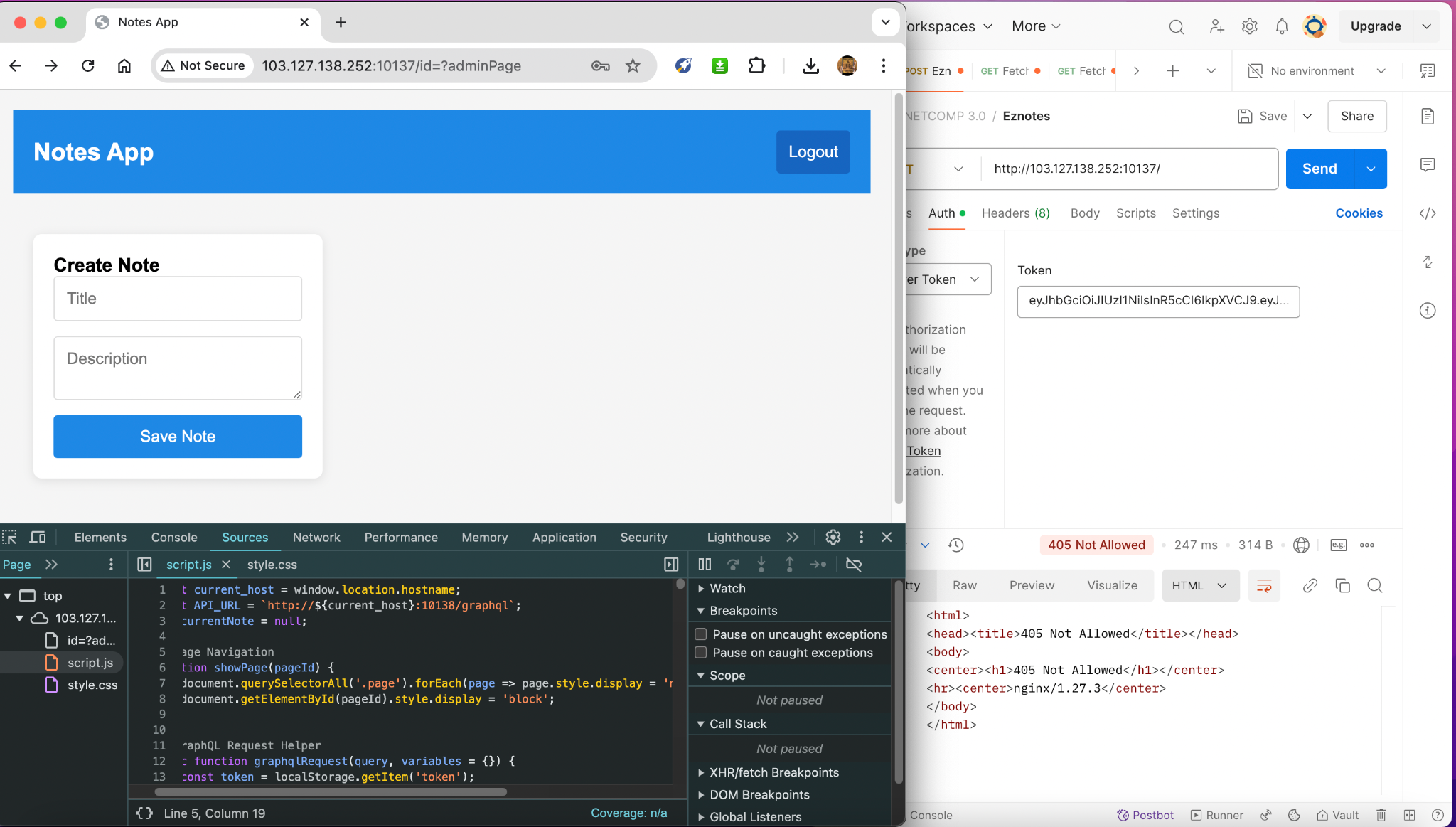This screenshot has height=827, width=1456.
Task: Click the pretty print braces icon
Action: (144, 813)
